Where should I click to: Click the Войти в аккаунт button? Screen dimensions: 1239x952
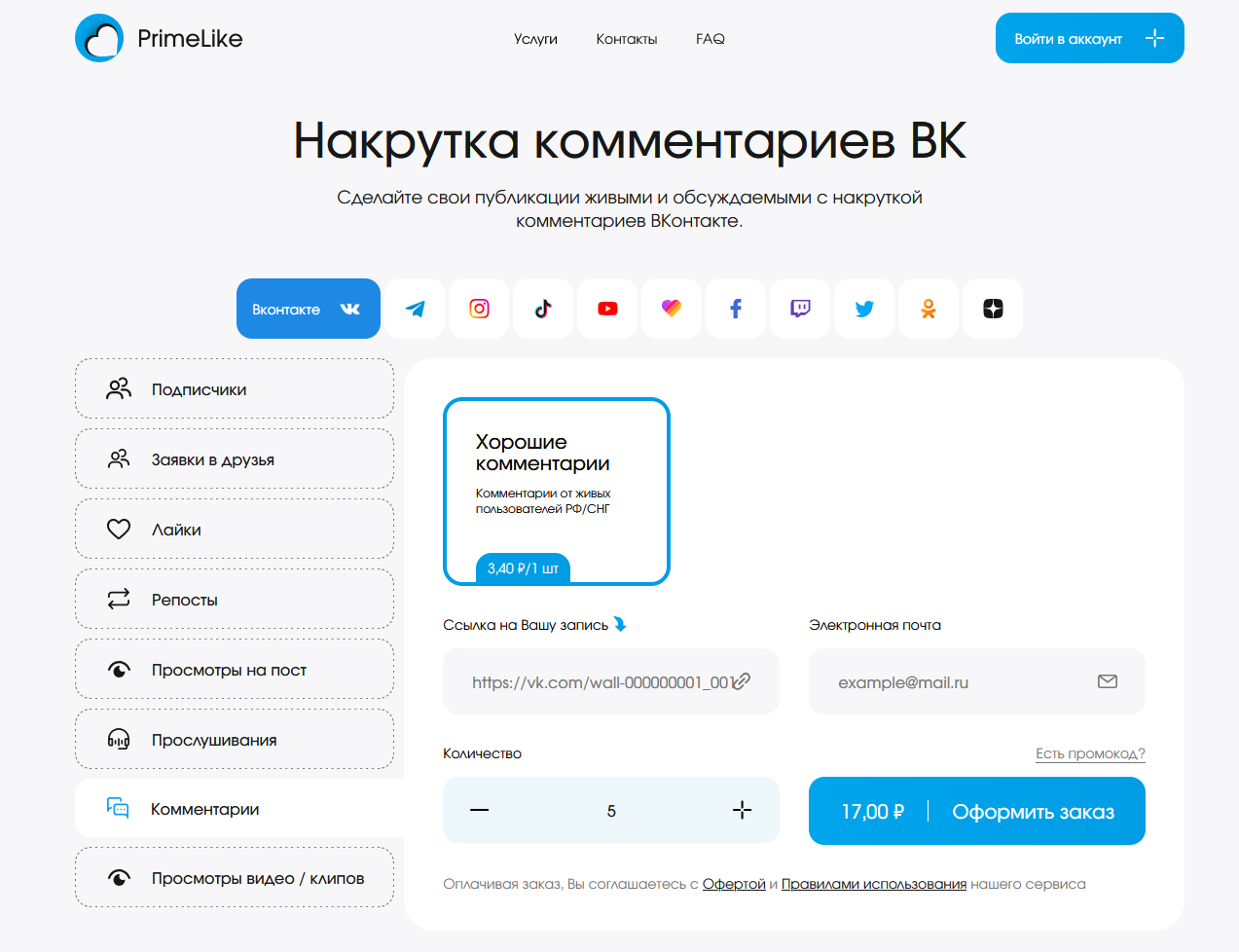(x=1090, y=38)
